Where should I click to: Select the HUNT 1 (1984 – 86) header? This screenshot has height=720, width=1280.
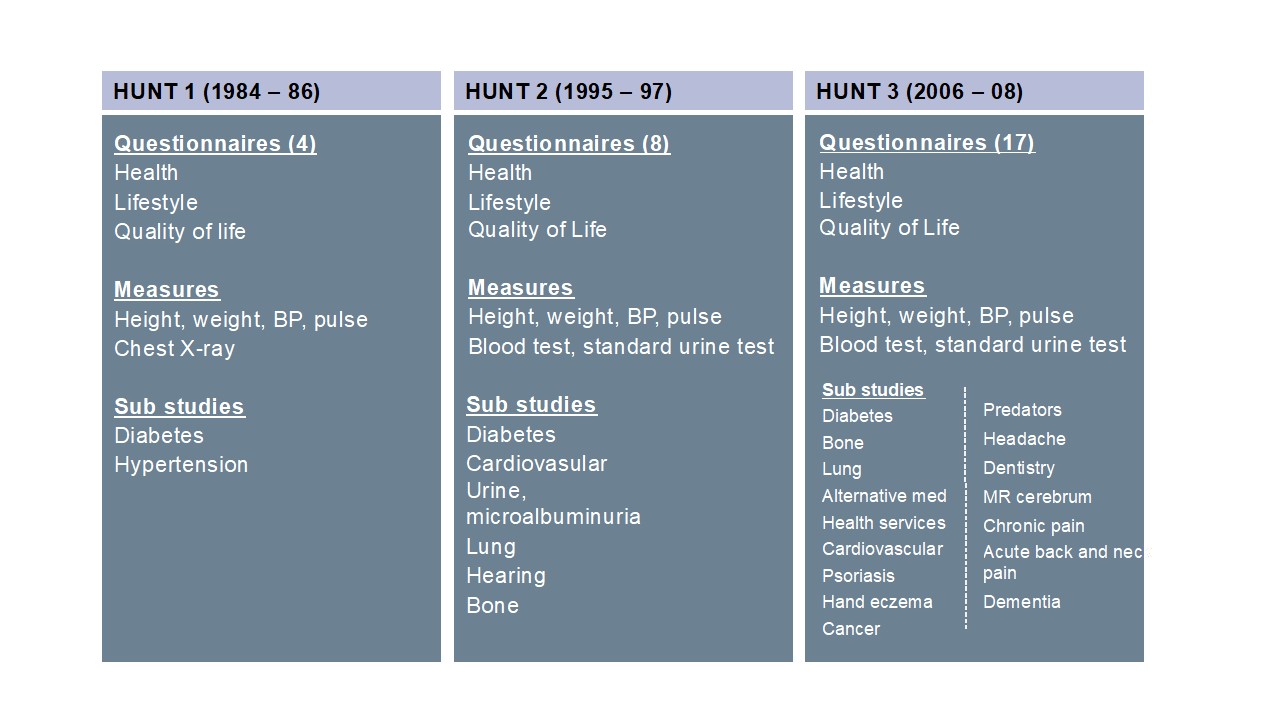point(271,91)
